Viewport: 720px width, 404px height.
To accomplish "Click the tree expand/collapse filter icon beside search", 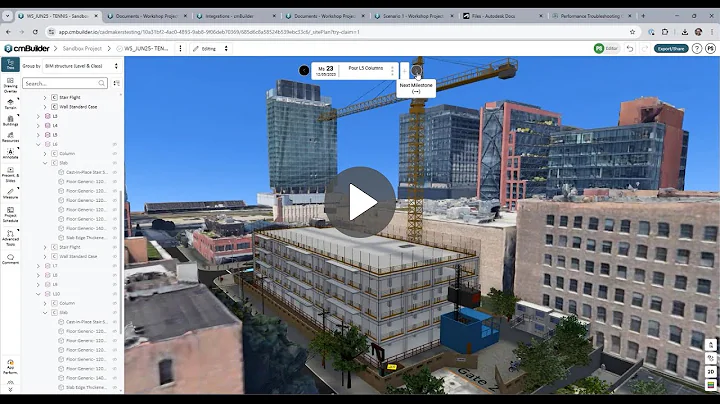I will (x=116, y=83).
